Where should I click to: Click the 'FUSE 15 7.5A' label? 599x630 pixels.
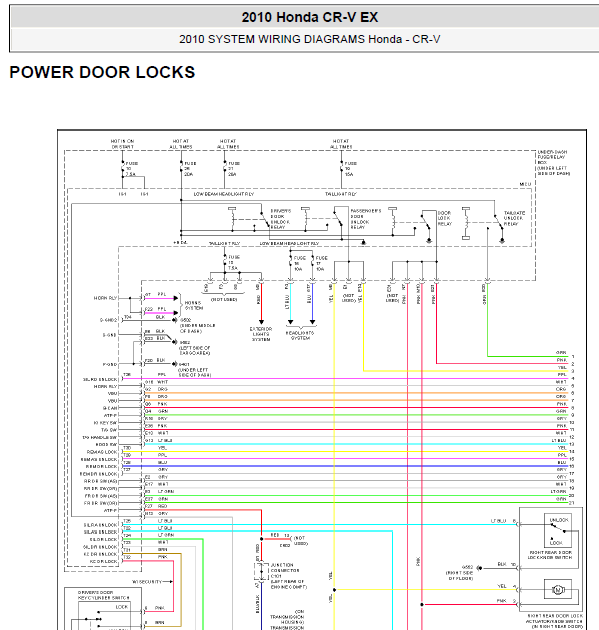[233, 262]
